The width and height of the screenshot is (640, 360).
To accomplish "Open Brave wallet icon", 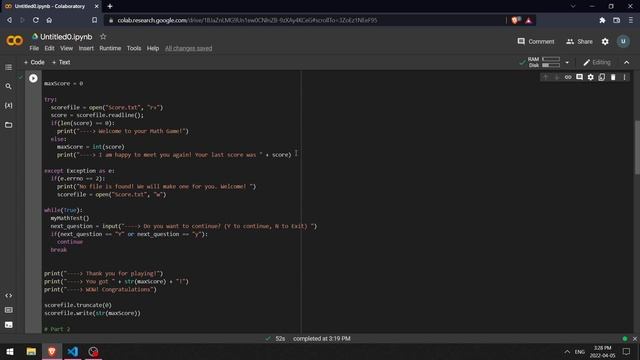I will (x=616, y=20).
